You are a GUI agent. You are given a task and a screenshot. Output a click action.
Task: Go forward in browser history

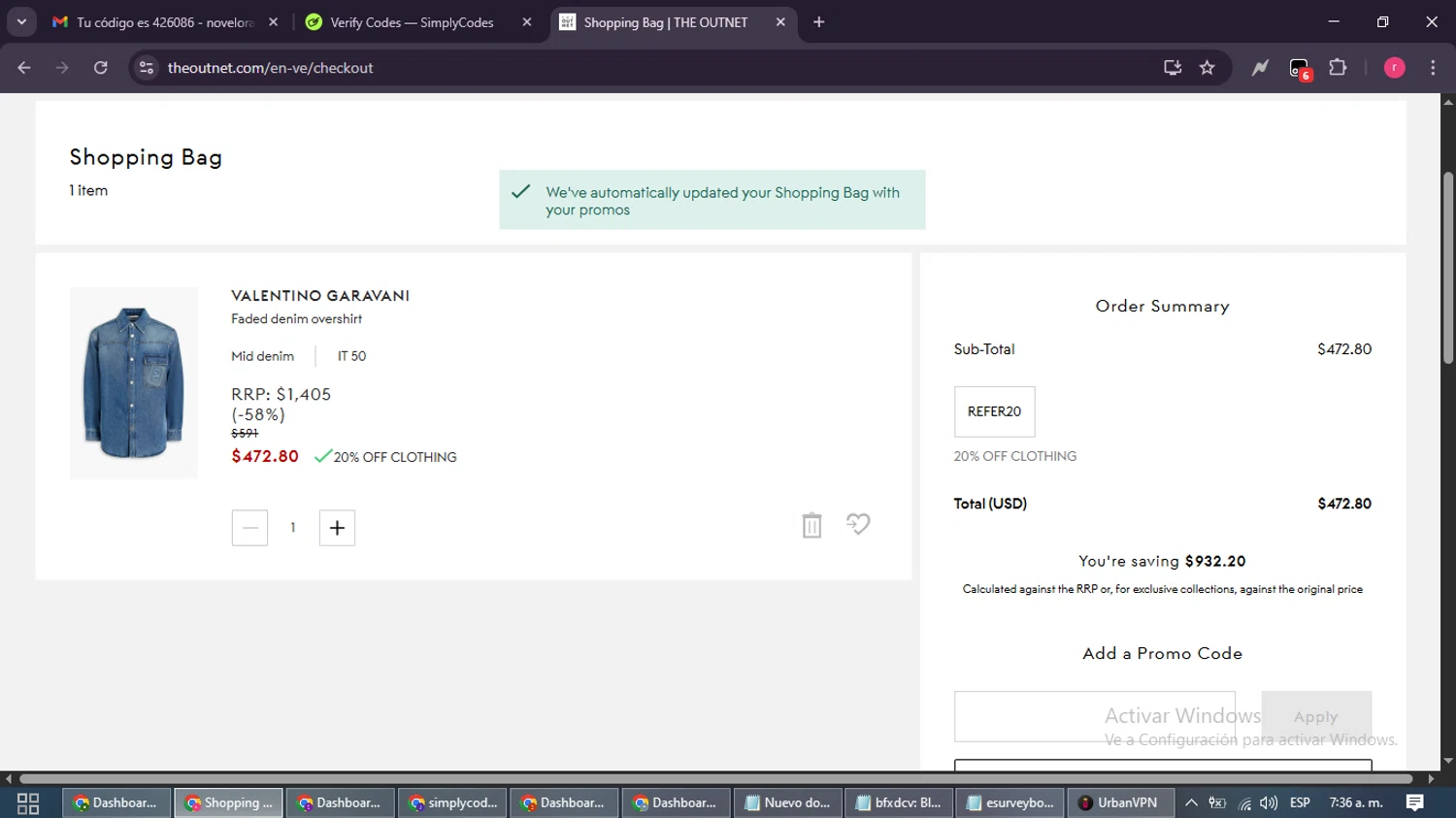tap(62, 68)
